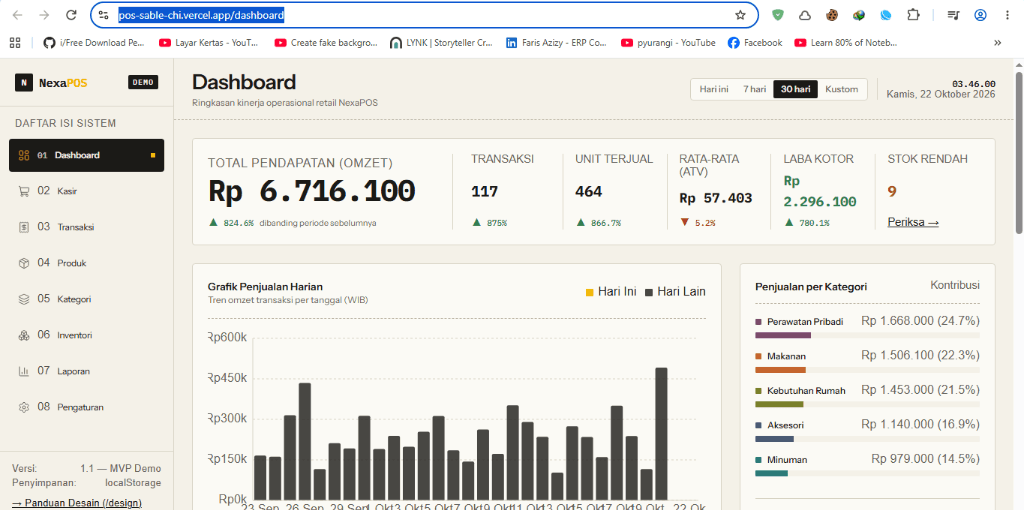
Task: Open the Panduan Desain link
Action: coord(77,503)
